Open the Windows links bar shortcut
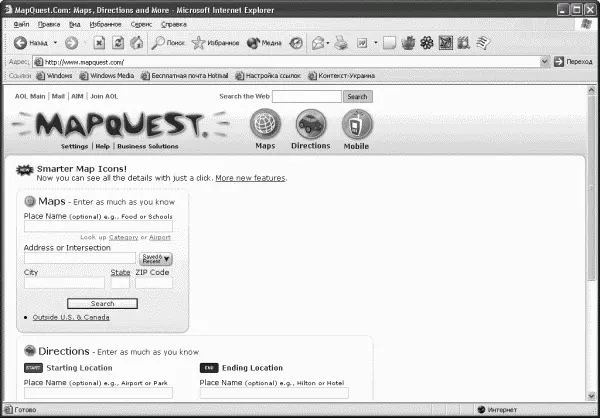600x418 pixels. click(54, 76)
